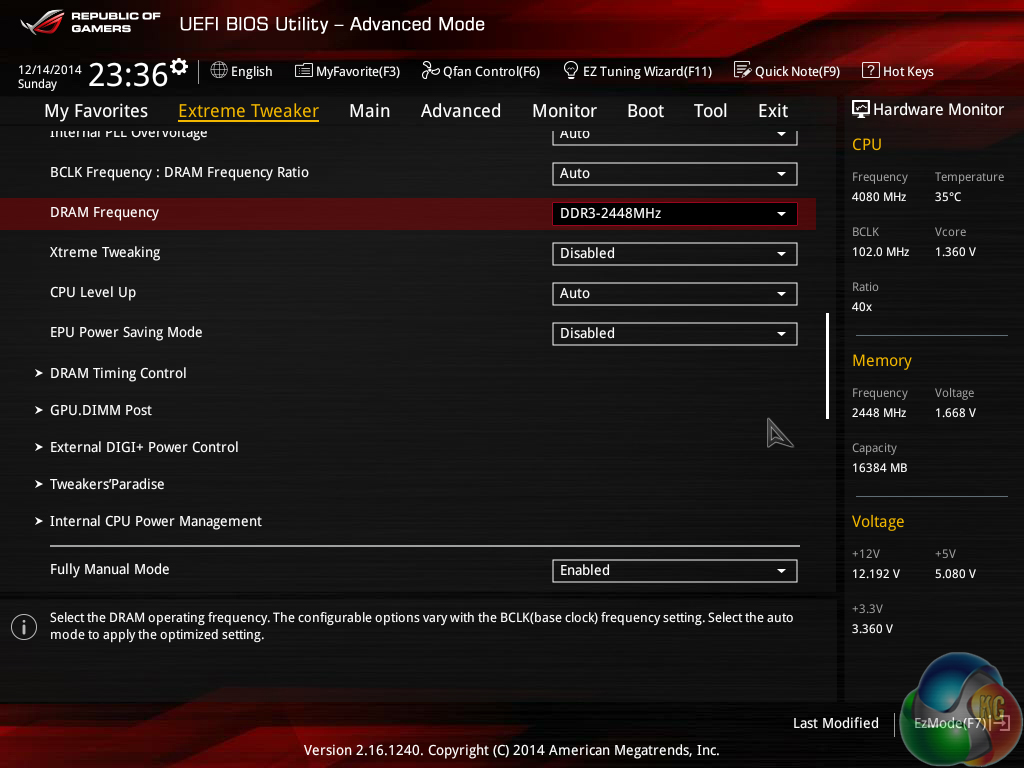This screenshot has width=1024, height=768.
Task: Click the 23:36 clock time
Action: tap(128, 74)
